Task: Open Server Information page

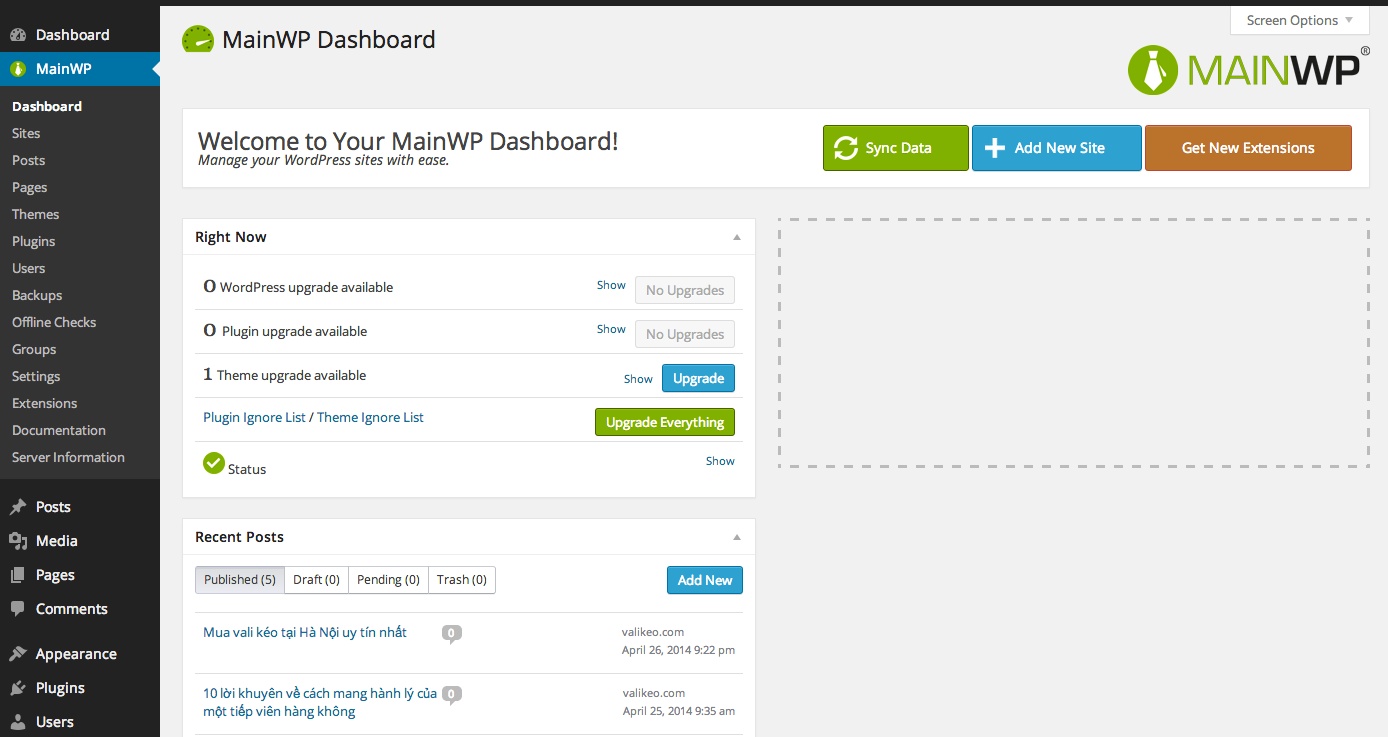Action: [68, 457]
